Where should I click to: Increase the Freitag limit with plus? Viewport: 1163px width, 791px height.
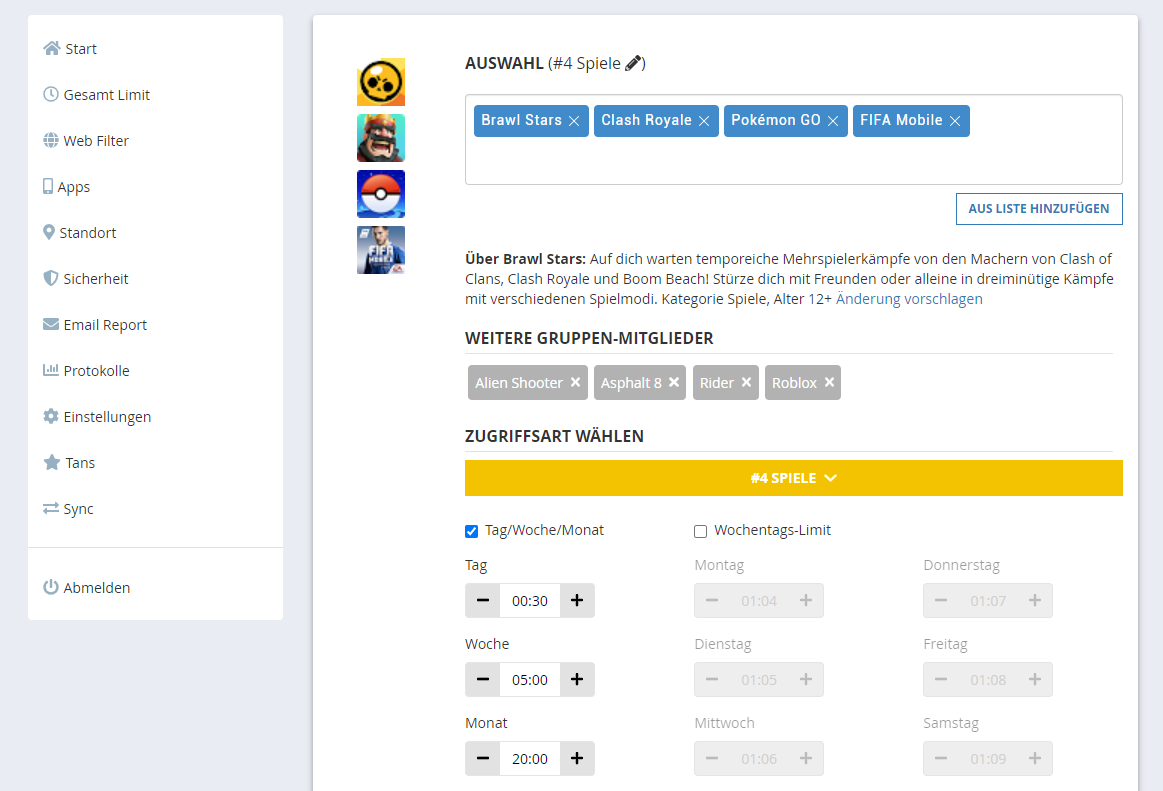click(x=1035, y=680)
